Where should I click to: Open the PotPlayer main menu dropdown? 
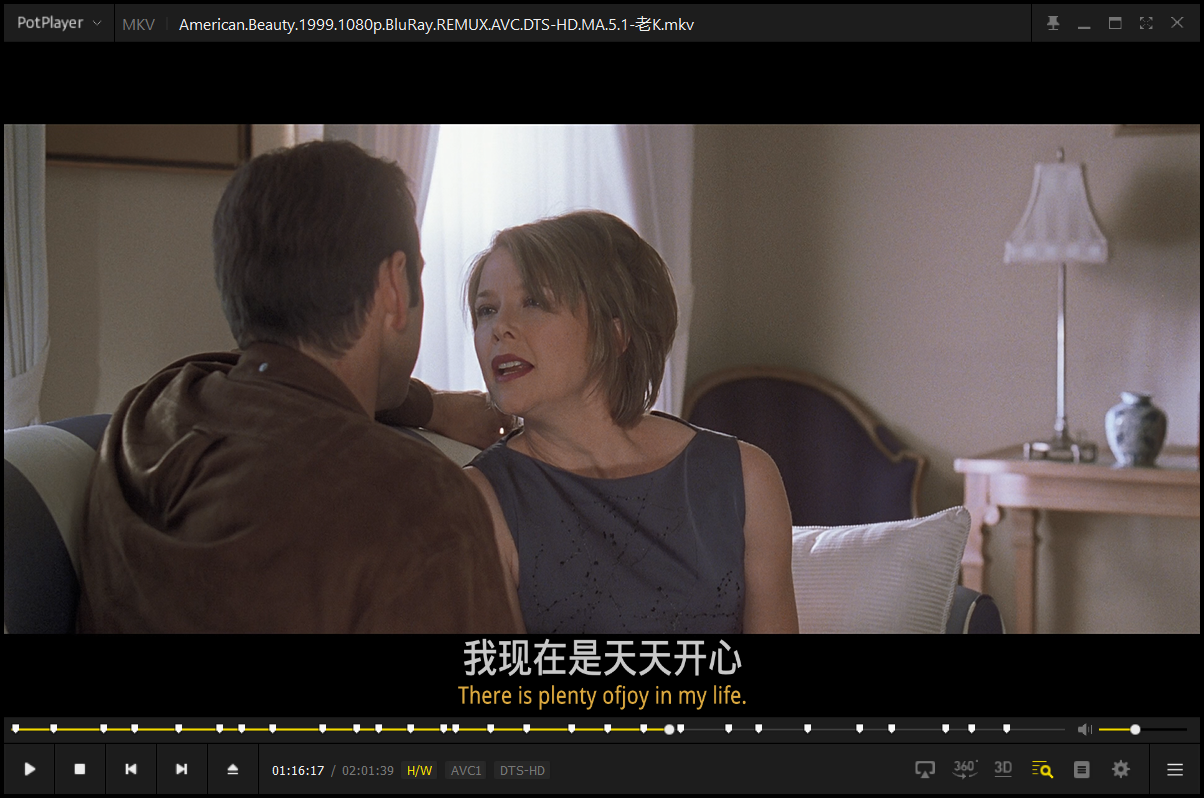pyautogui.click(x=59, y=23)
